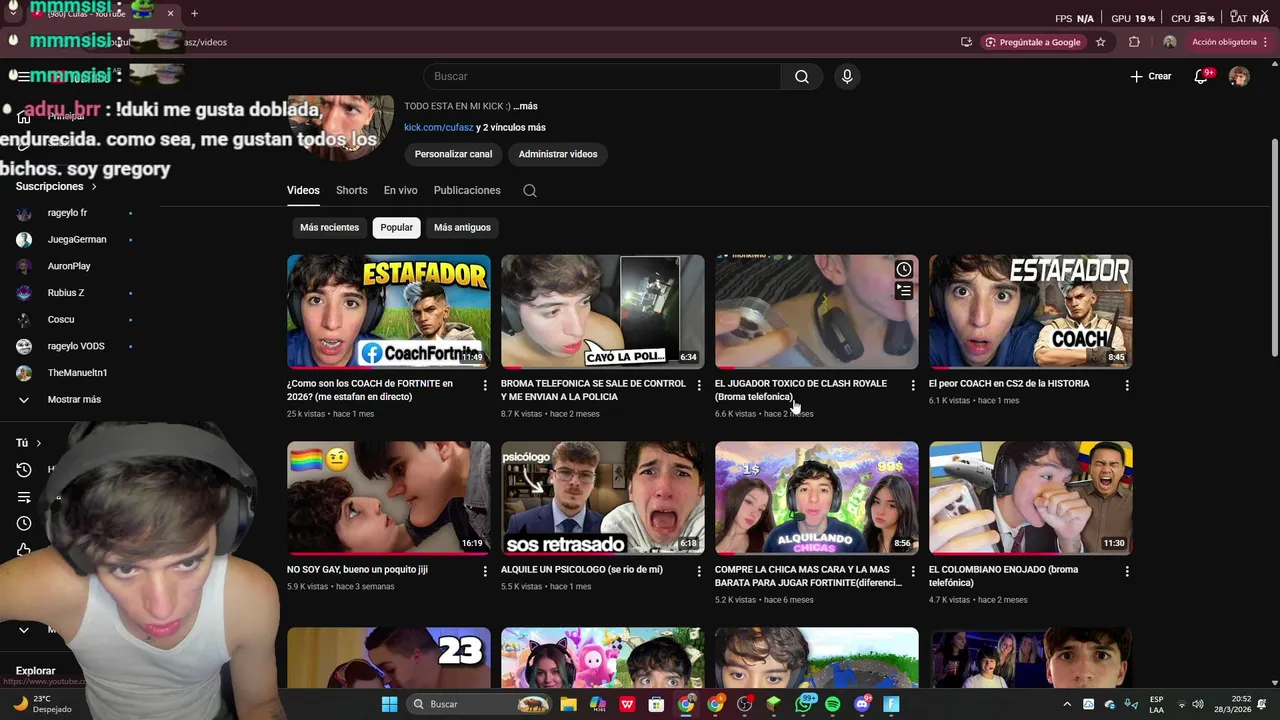Open options menu for BROMA TELEFONICA video
The height and width of the screenshot is (720, 1280).
(x=699, y=385)
